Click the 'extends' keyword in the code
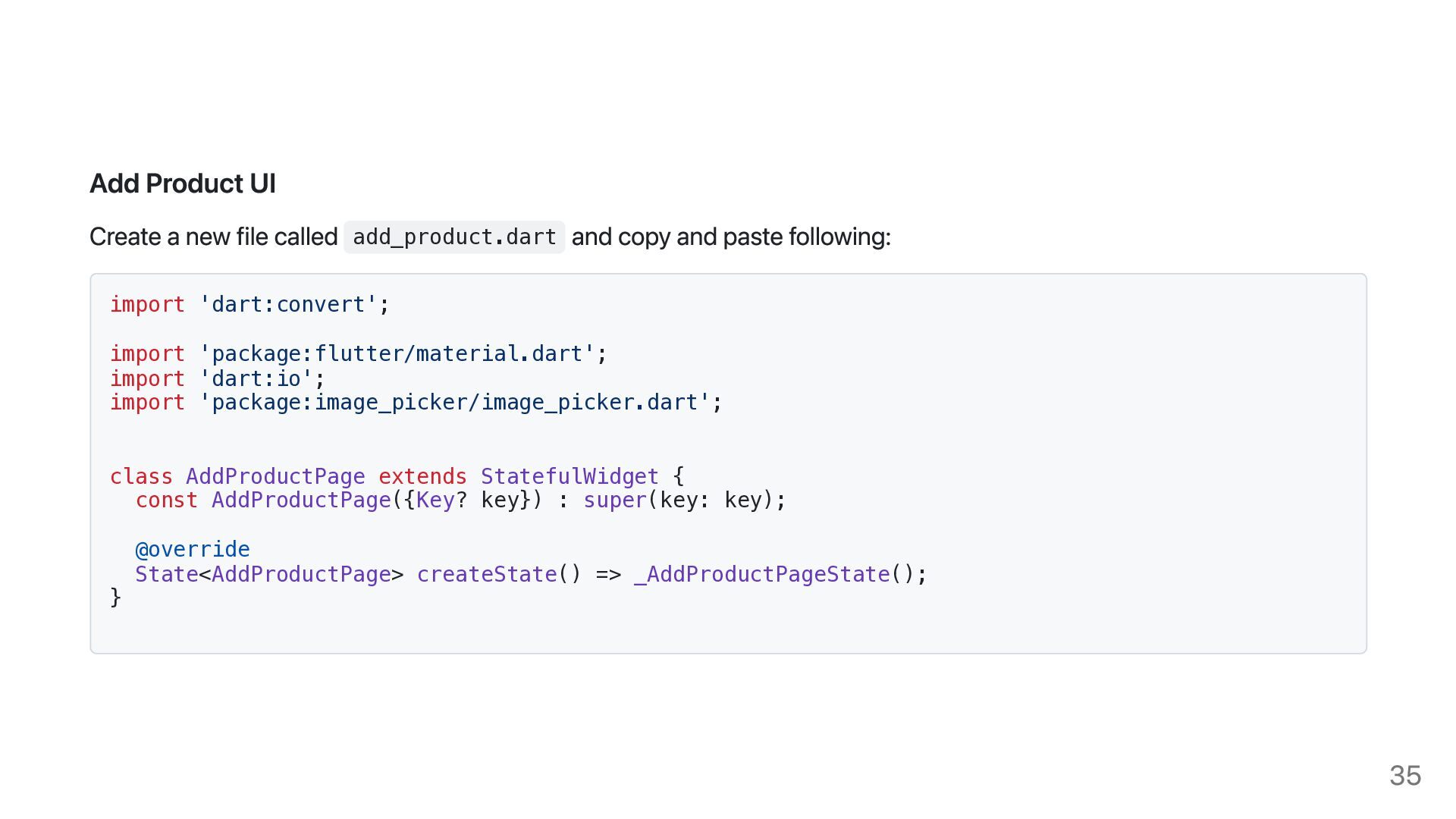 pyautogui.click(x=422, y=476)
